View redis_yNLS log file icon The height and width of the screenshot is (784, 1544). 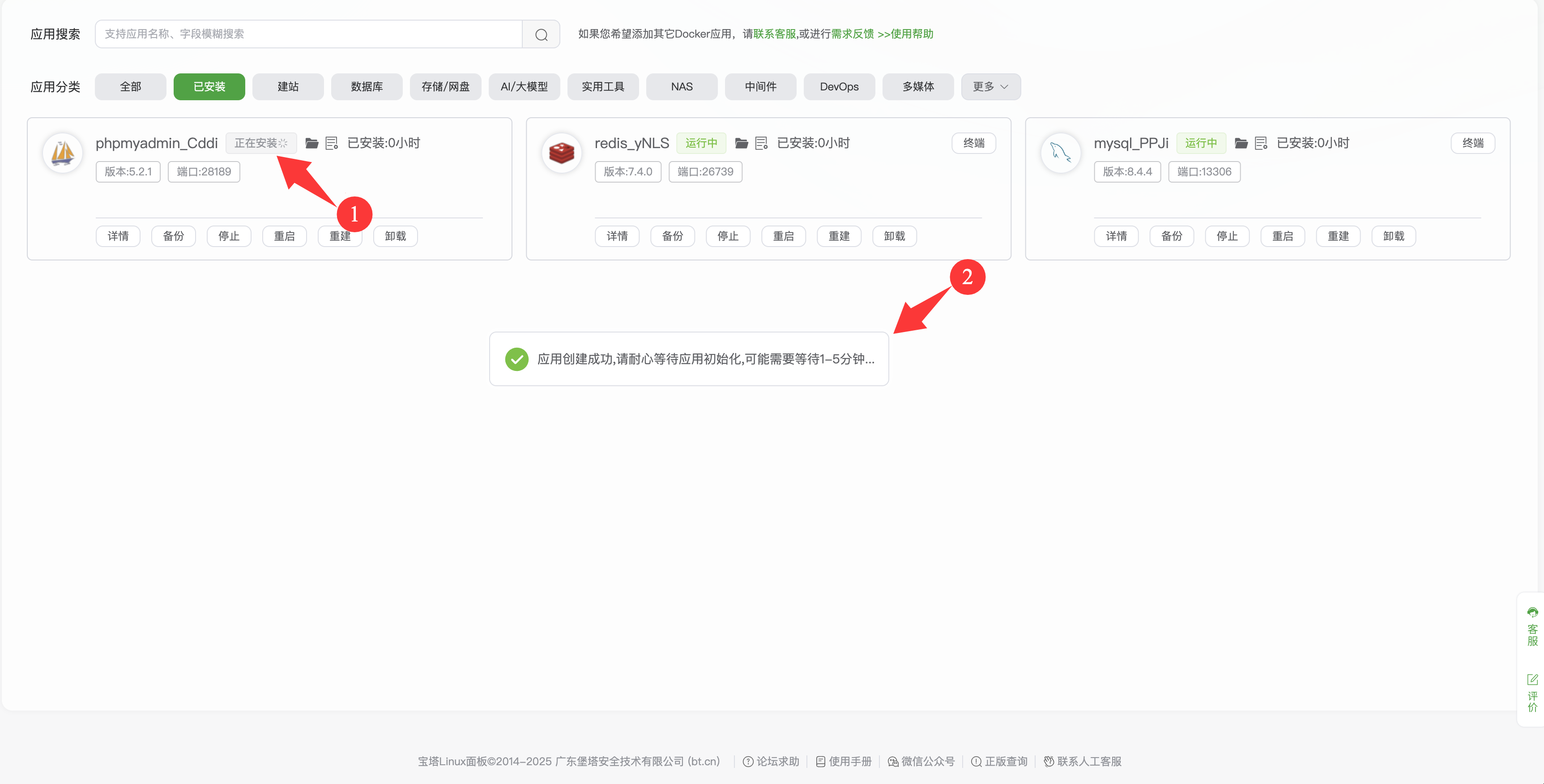[x=761, y=143]
